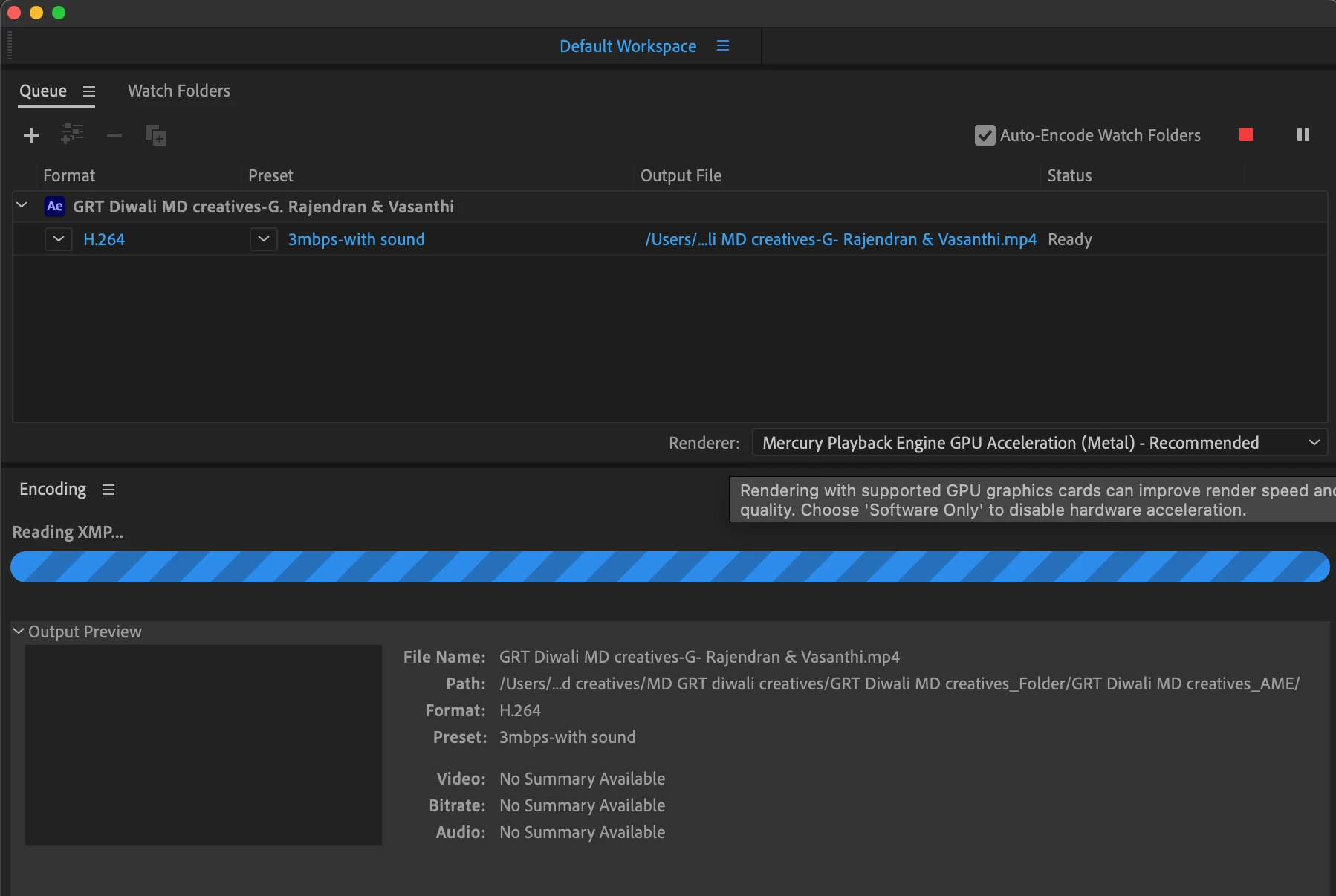Click the H.264 format link
Image resolution: width=1336 pixels, height=896 pixels.
pos(104,239)
